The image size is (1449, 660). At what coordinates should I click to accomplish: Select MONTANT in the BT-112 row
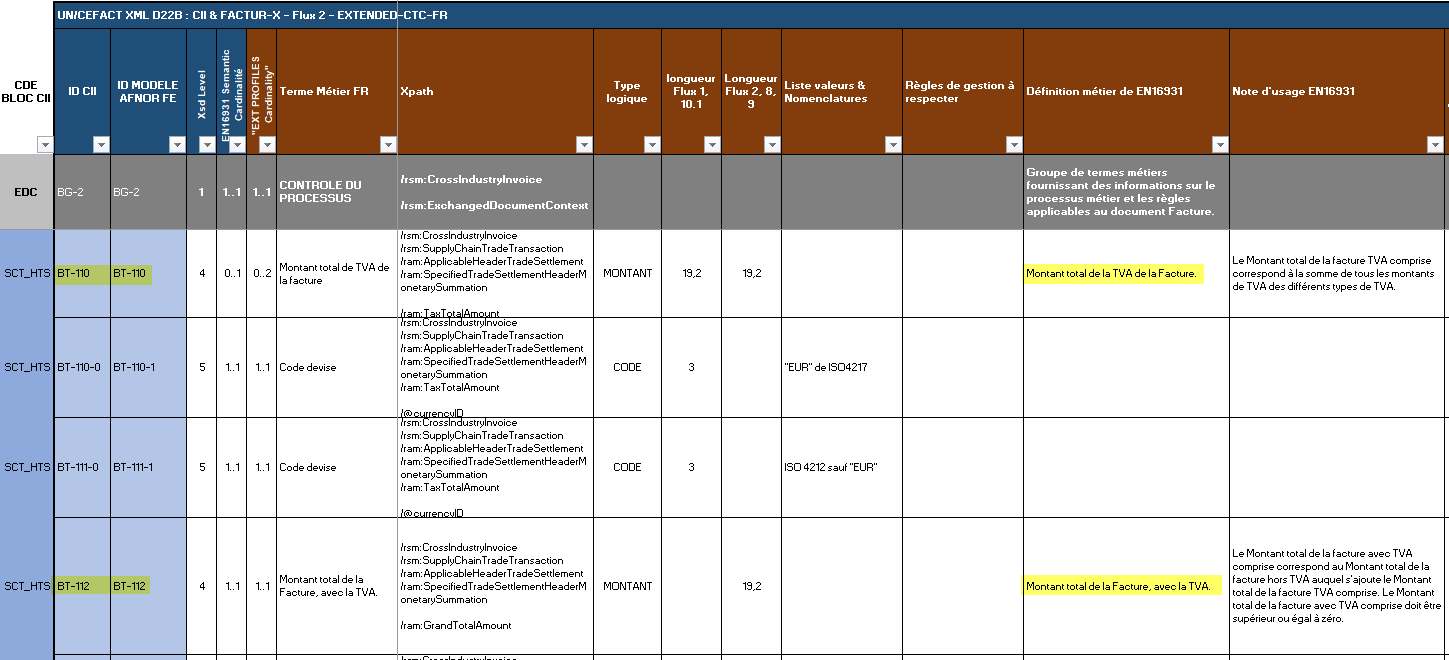click(627, 586)
